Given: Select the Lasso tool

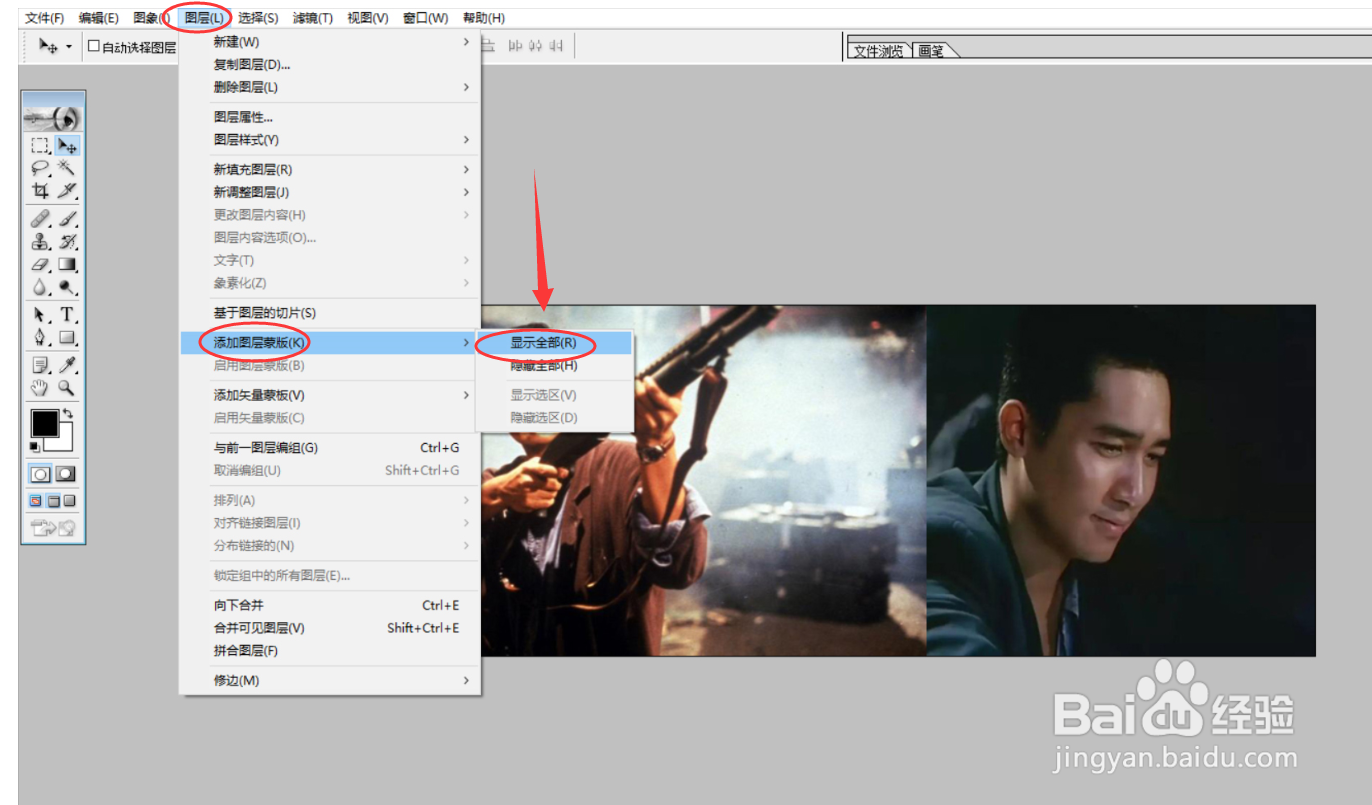Looking at the screenshot, I should tap(40, 168).
